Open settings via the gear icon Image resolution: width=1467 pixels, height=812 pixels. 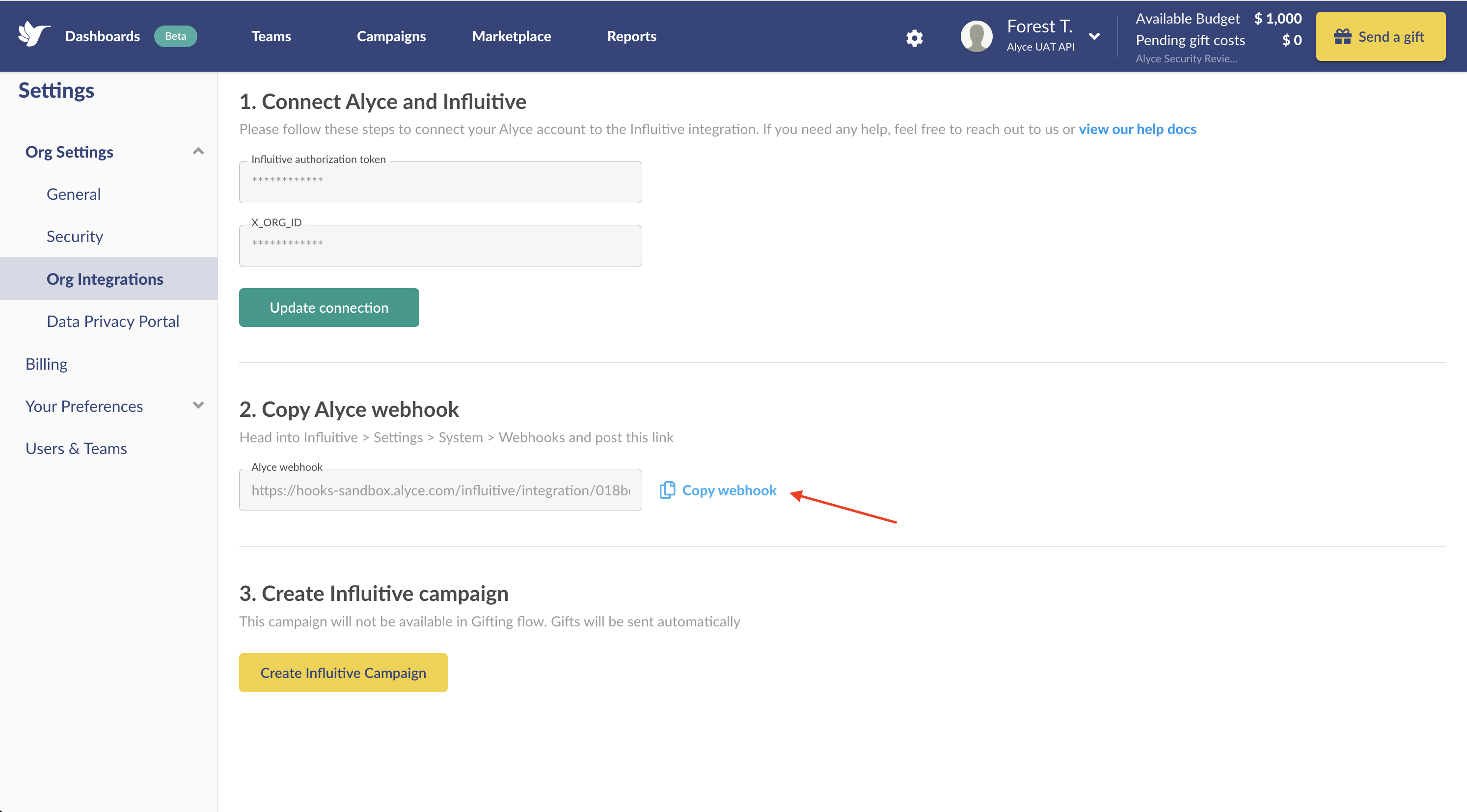point(915,36)
